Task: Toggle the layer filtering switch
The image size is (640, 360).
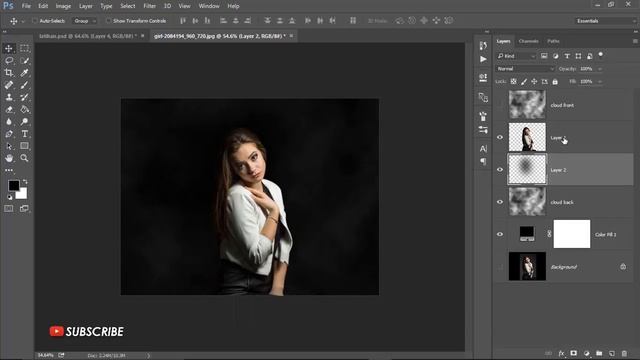Action: click(x=601, y=55)
